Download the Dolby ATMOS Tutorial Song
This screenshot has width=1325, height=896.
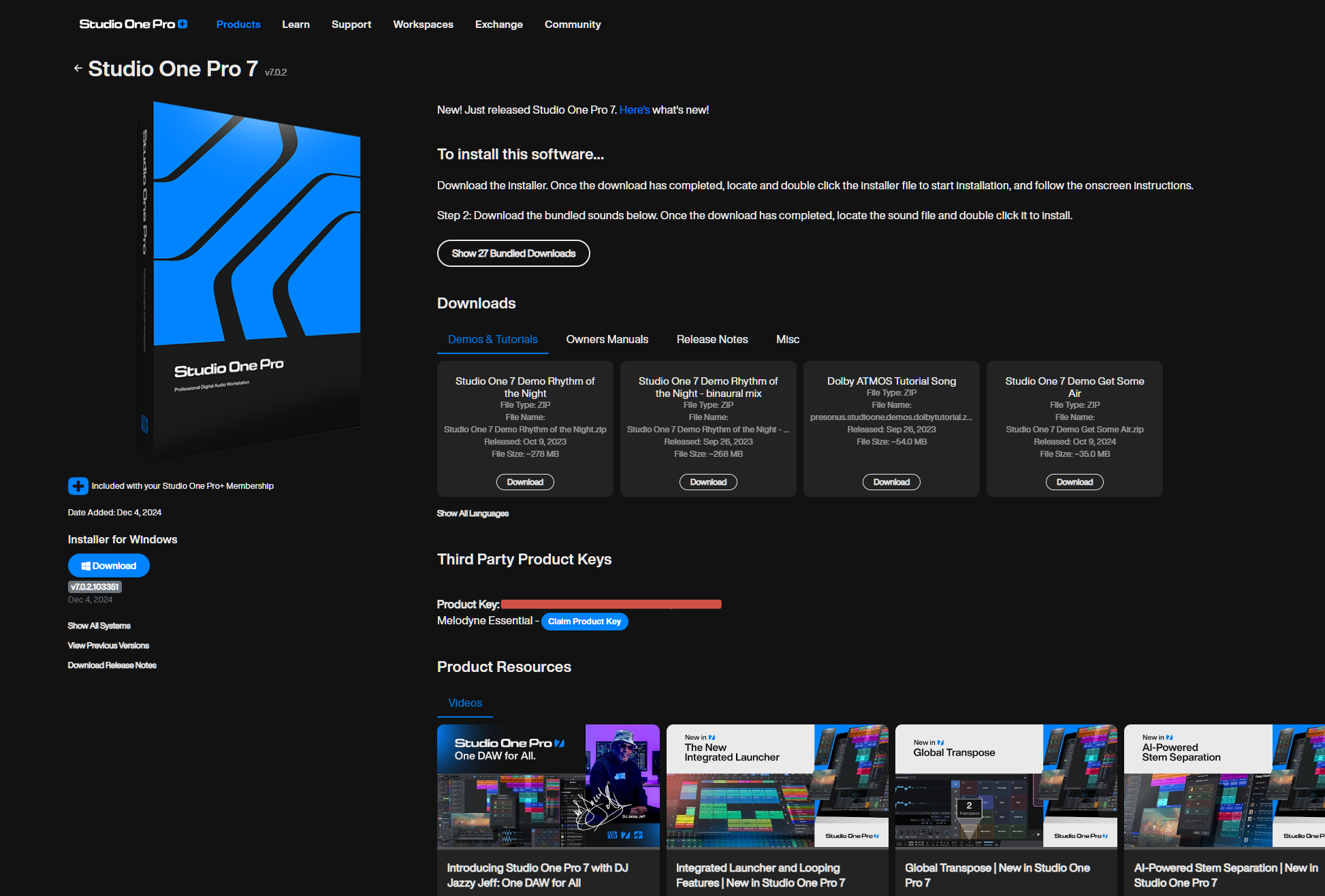pos(891,482)
